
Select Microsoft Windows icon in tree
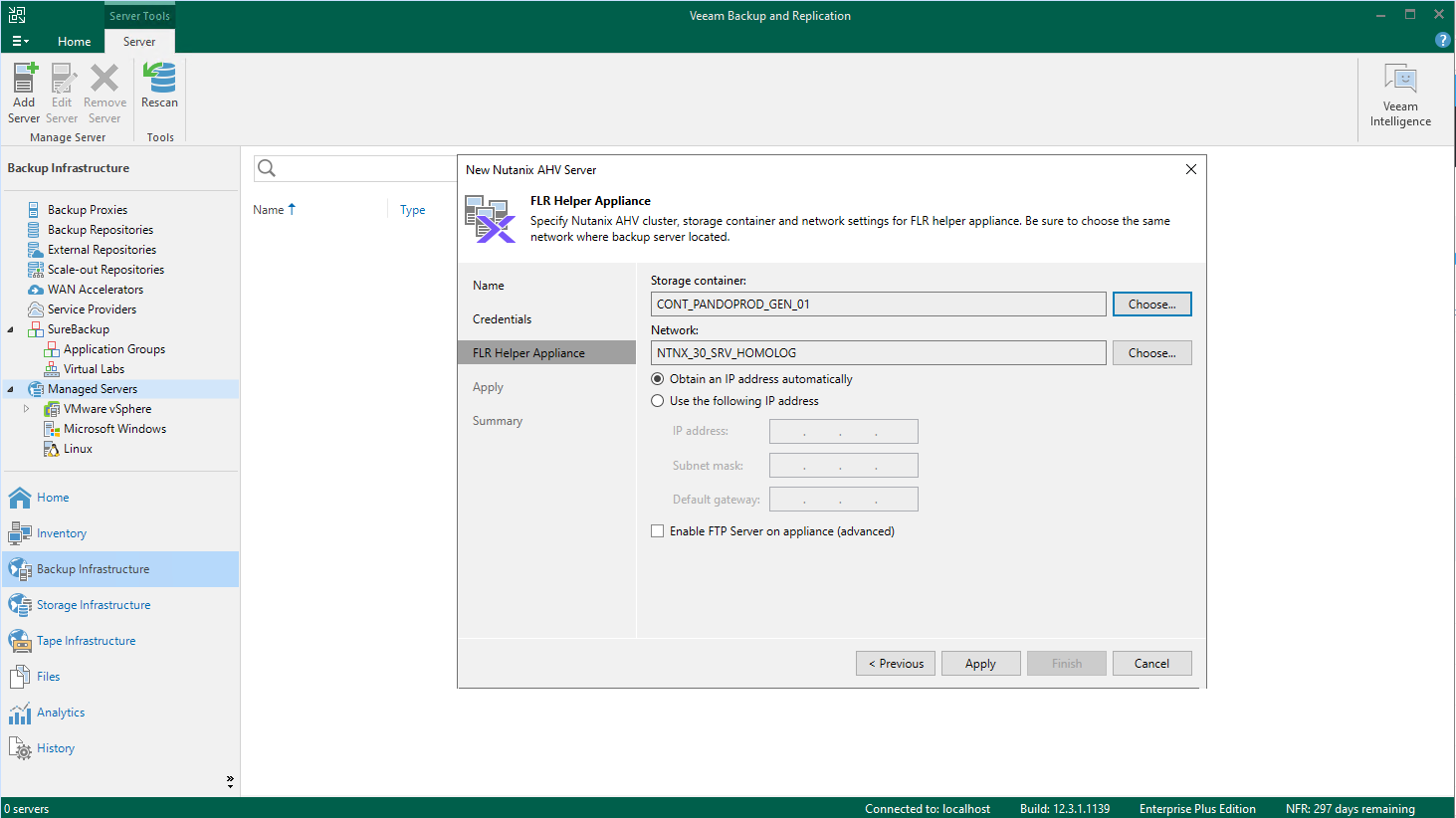tap(52, 429)
